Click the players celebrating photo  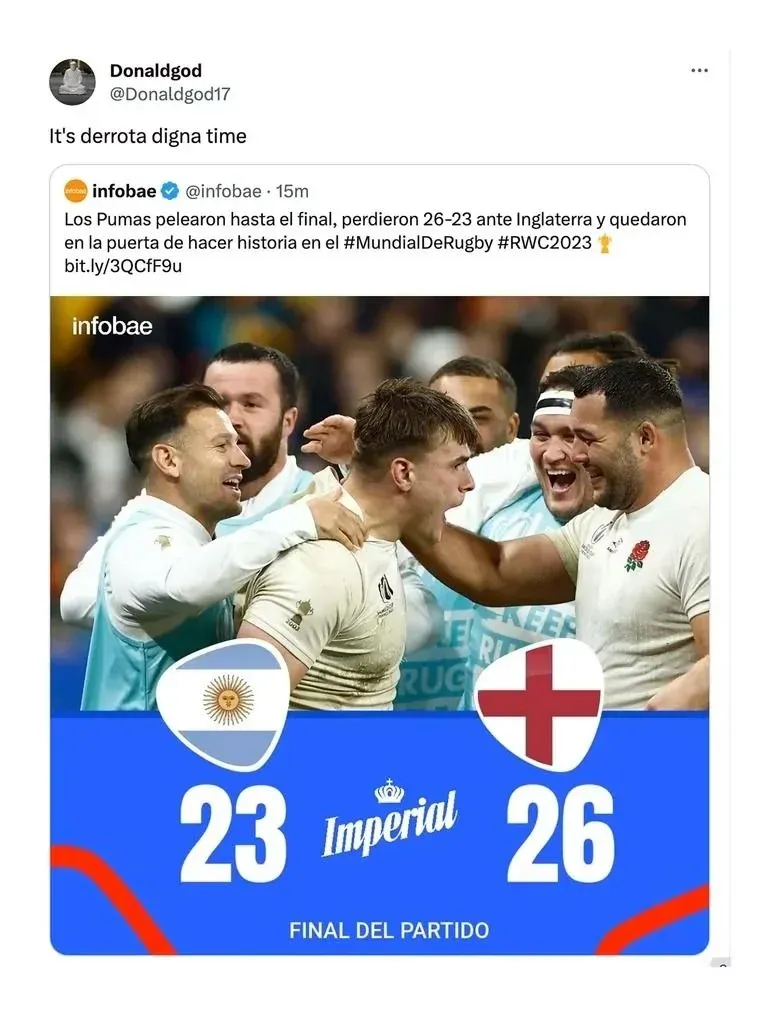pos(380,480)
